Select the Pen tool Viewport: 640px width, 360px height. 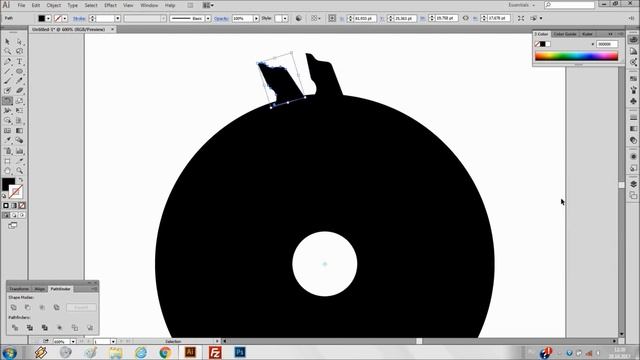[x=7, y=61]
